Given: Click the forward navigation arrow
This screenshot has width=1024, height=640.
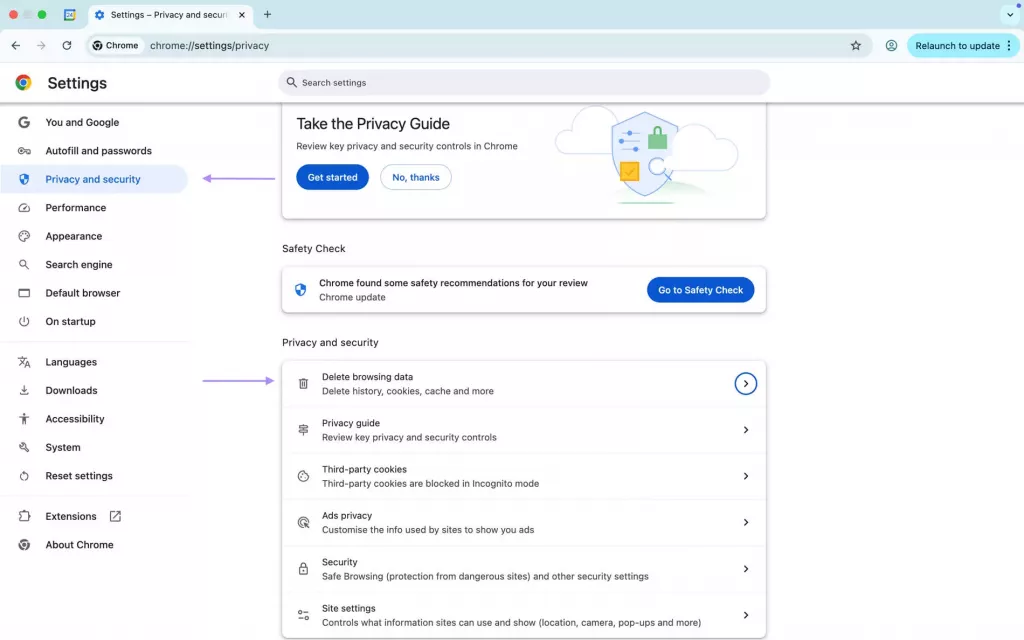Looking at the screenshot, I should point(41,46).
